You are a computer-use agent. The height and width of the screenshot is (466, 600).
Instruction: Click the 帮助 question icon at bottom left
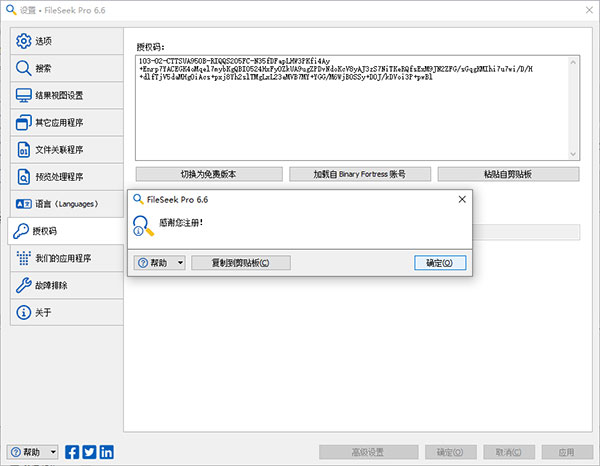point(16,452)
